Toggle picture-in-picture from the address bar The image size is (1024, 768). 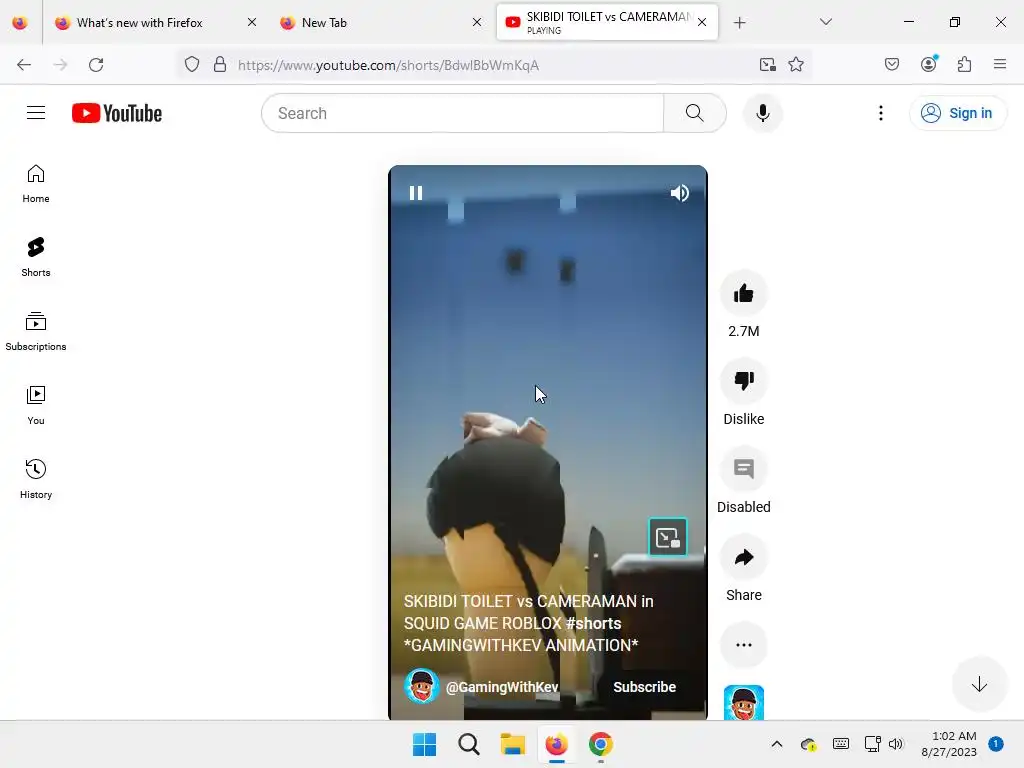(x=767, y=65)
